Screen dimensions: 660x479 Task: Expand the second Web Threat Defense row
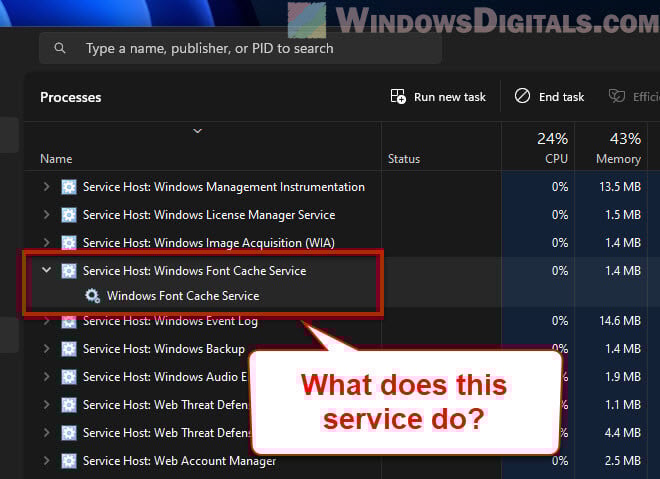click(x=46, y=432)
